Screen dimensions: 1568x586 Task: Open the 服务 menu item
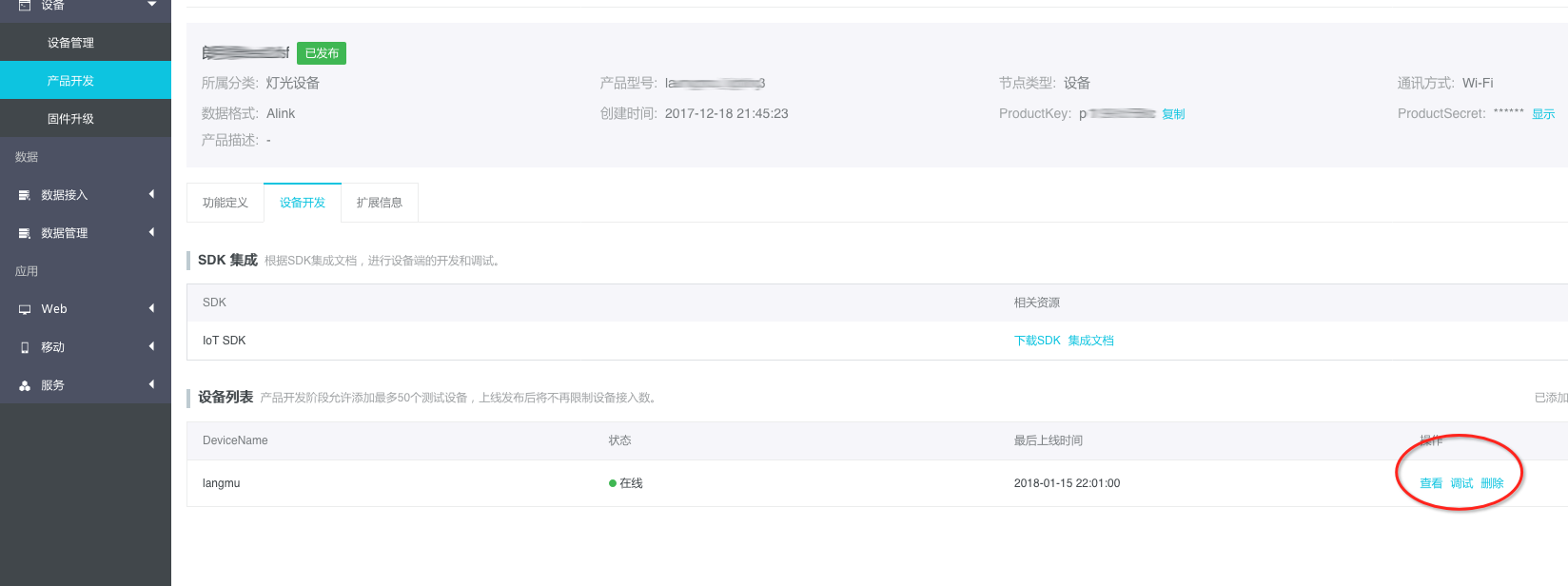tap(85, 385)
